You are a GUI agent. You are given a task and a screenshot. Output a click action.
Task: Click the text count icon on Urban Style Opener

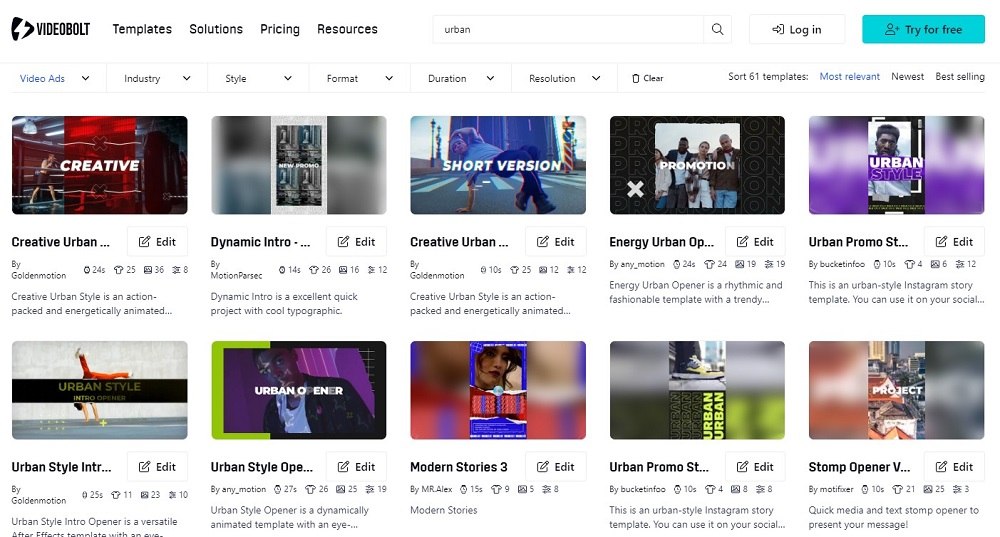tap(311, 489)
